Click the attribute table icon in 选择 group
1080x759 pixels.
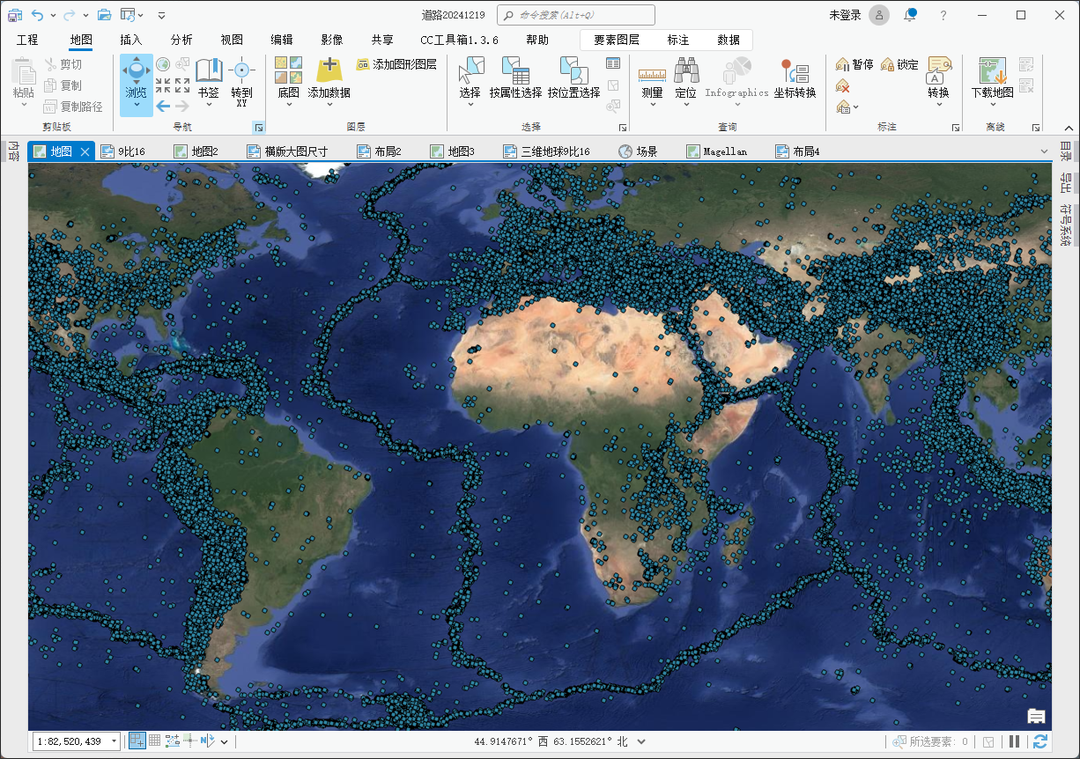pos(613,64)
